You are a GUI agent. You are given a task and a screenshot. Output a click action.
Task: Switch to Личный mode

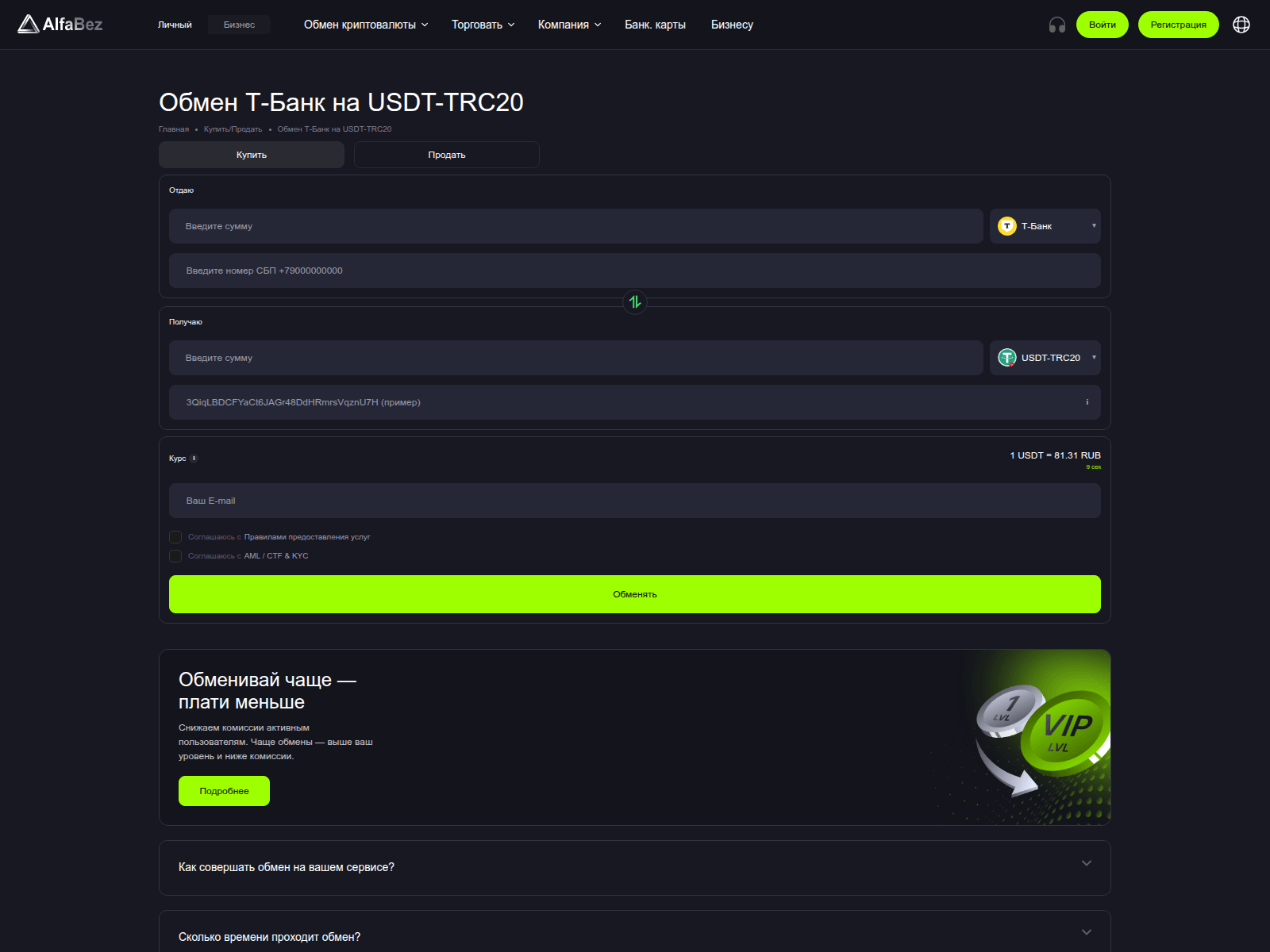tap(175, 25)
